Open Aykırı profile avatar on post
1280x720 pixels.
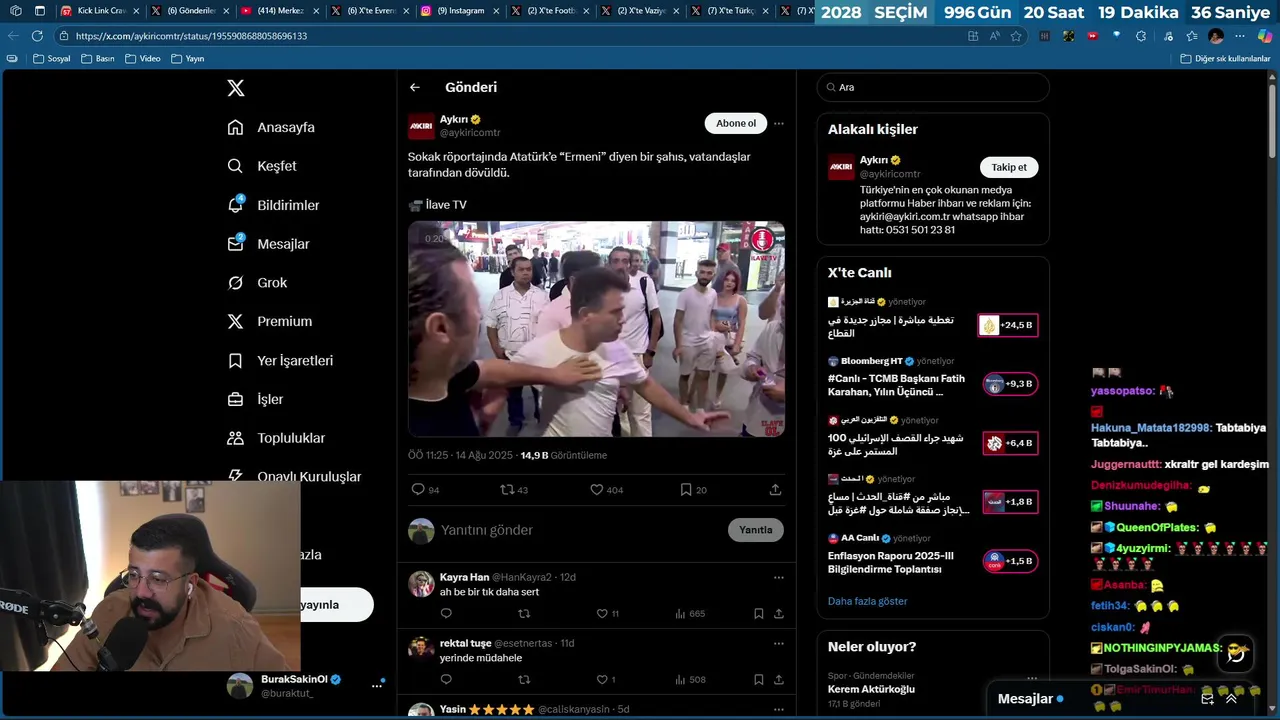tap(421, 126)
